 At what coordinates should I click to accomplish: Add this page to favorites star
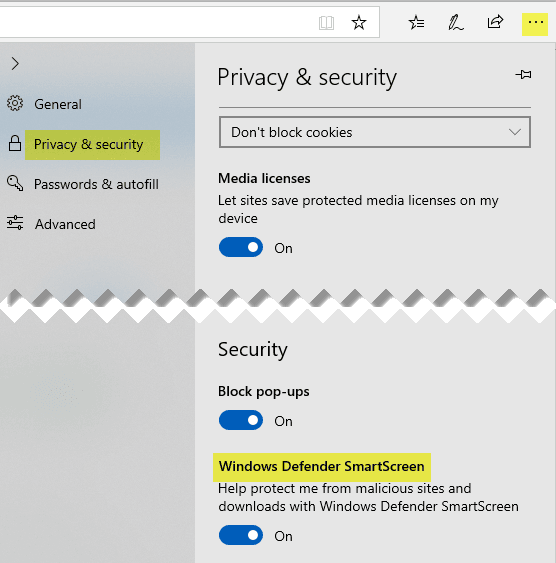pos(359,23)
